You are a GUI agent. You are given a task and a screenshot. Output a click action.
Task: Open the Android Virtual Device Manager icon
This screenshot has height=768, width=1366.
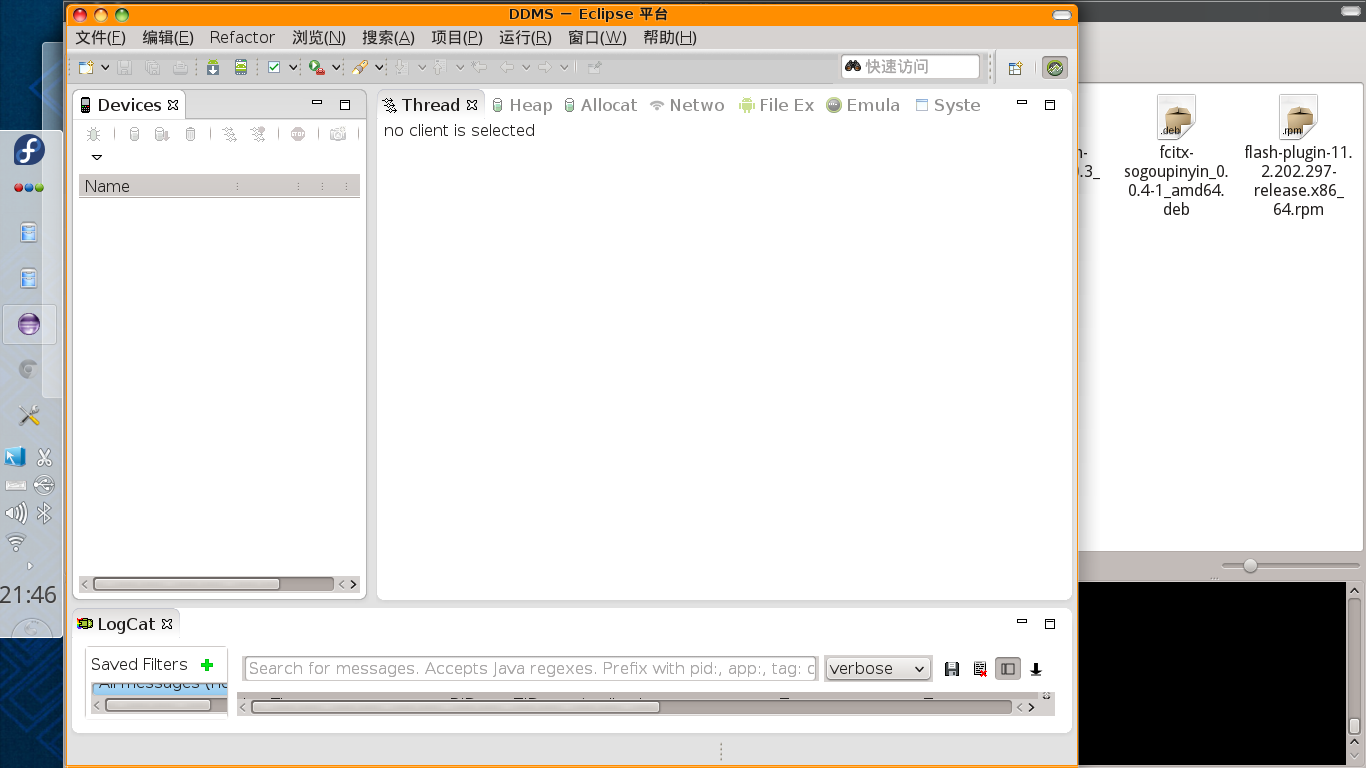[x=241, y=67]
